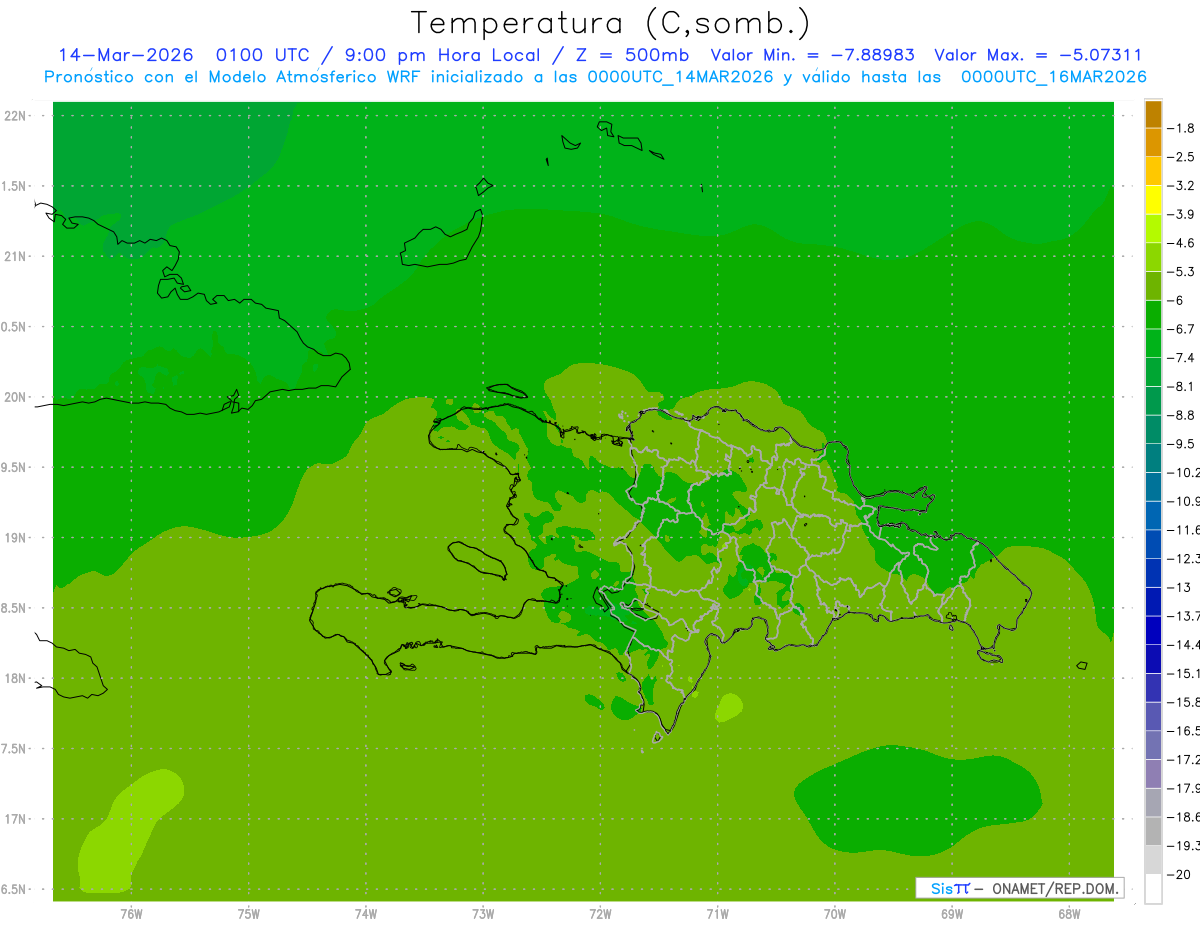Click the 71W longitude label
The height and width of the screenshot is (927, 1200).
[717, 913]
